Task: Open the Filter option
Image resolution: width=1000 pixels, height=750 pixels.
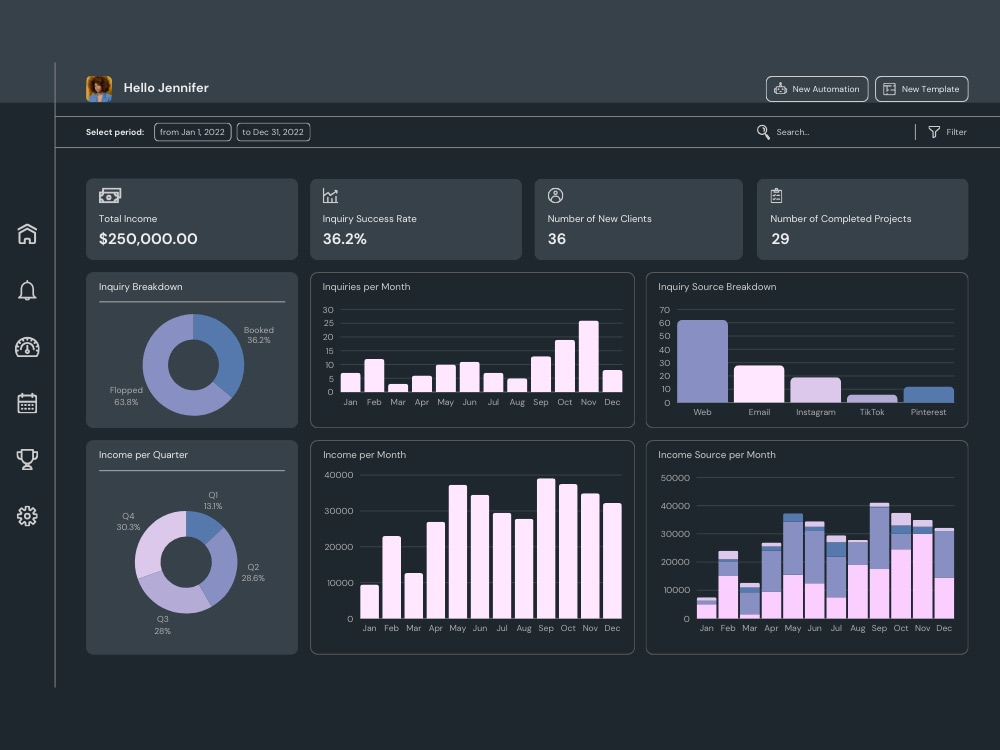Action: (947, 132)
